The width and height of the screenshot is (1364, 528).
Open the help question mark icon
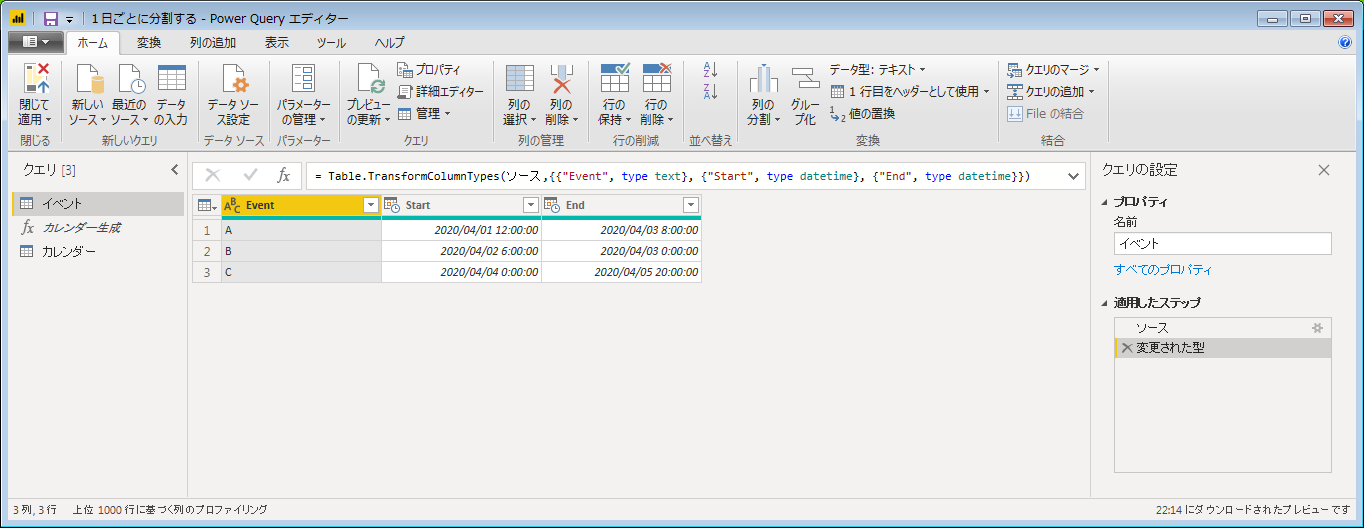[1345, 42]
